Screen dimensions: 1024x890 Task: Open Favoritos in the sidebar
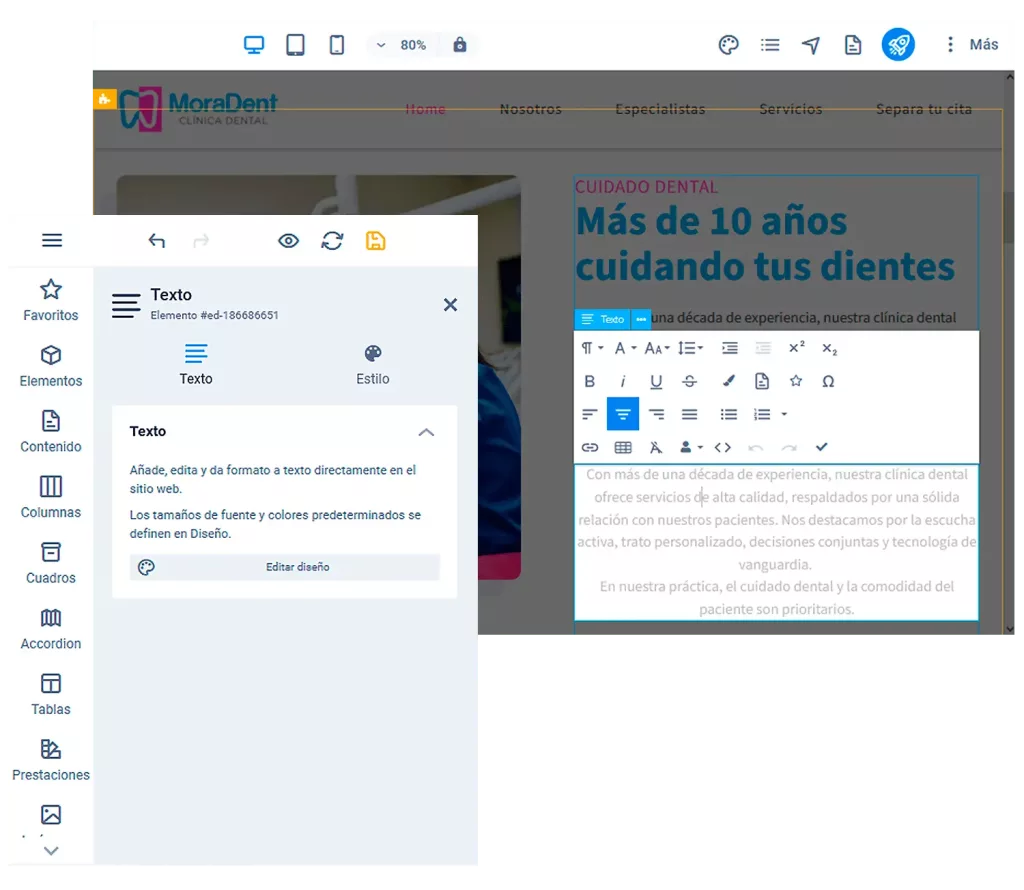[x=51, y=300]
